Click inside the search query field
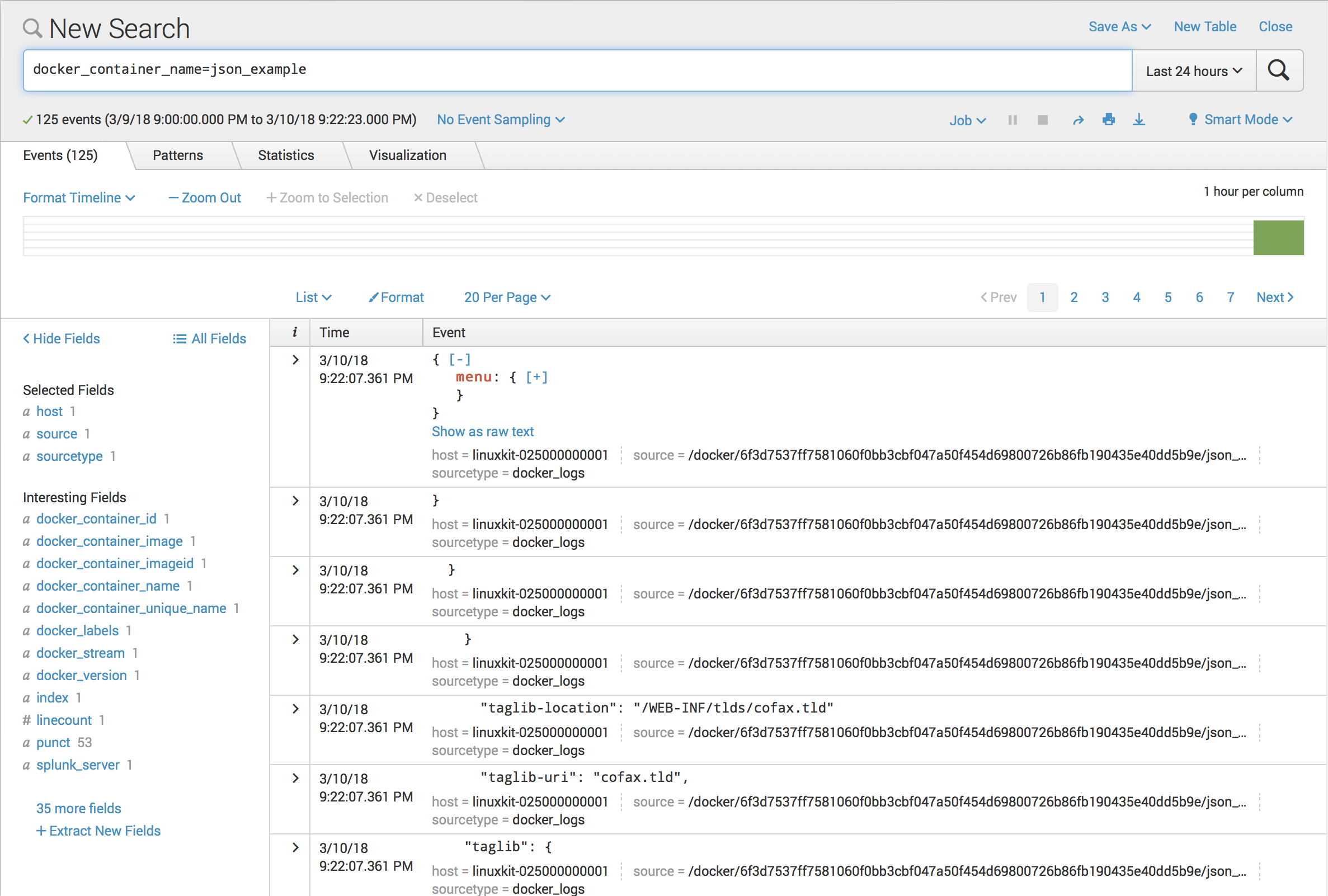 click(572, 70)
